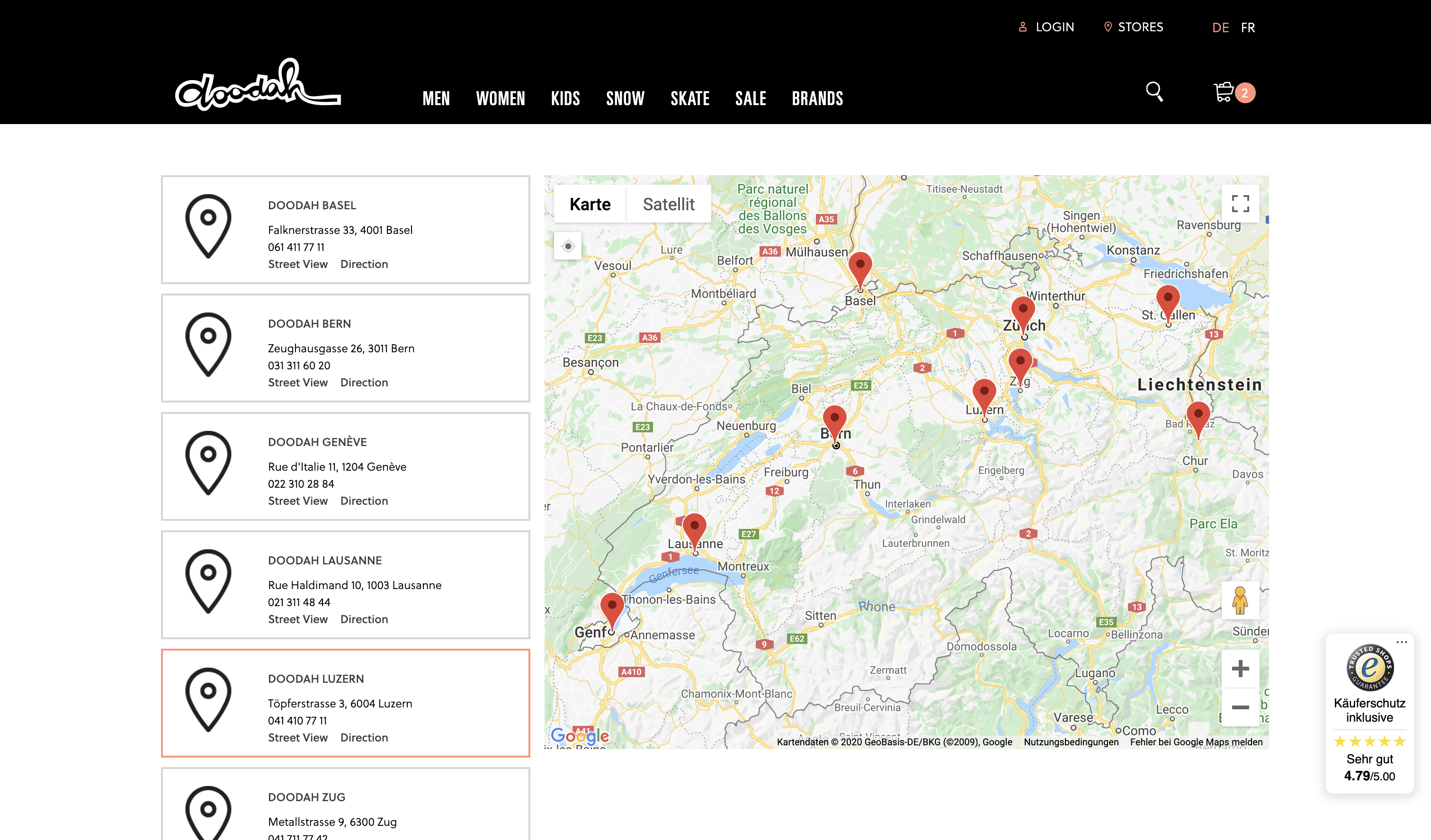Open Street View for Doodah Bern
Image resolution: width=1431 pixels, height=840 pixels.
click(x=297, y=382)
